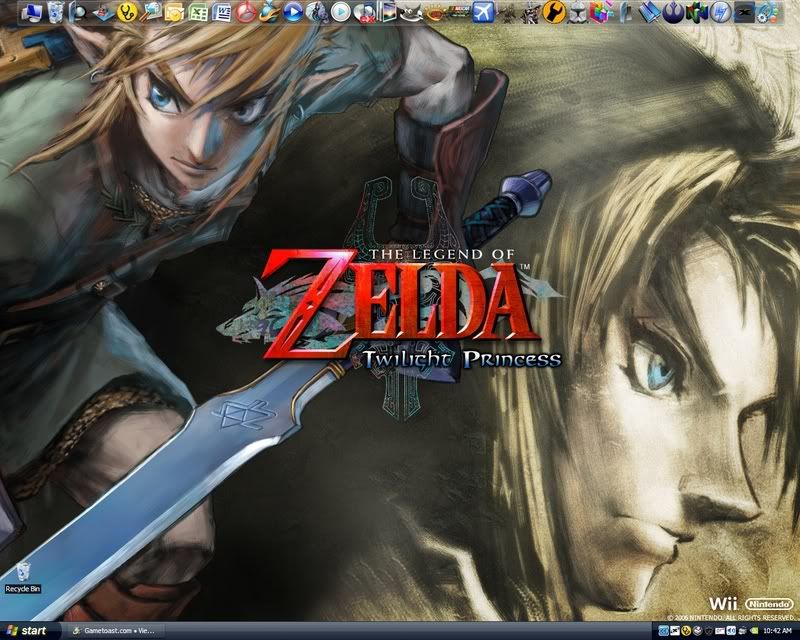Launch Windows Media Player blue play icon
The height and width of the screenshot is (640, 800).
coord(293,12)
